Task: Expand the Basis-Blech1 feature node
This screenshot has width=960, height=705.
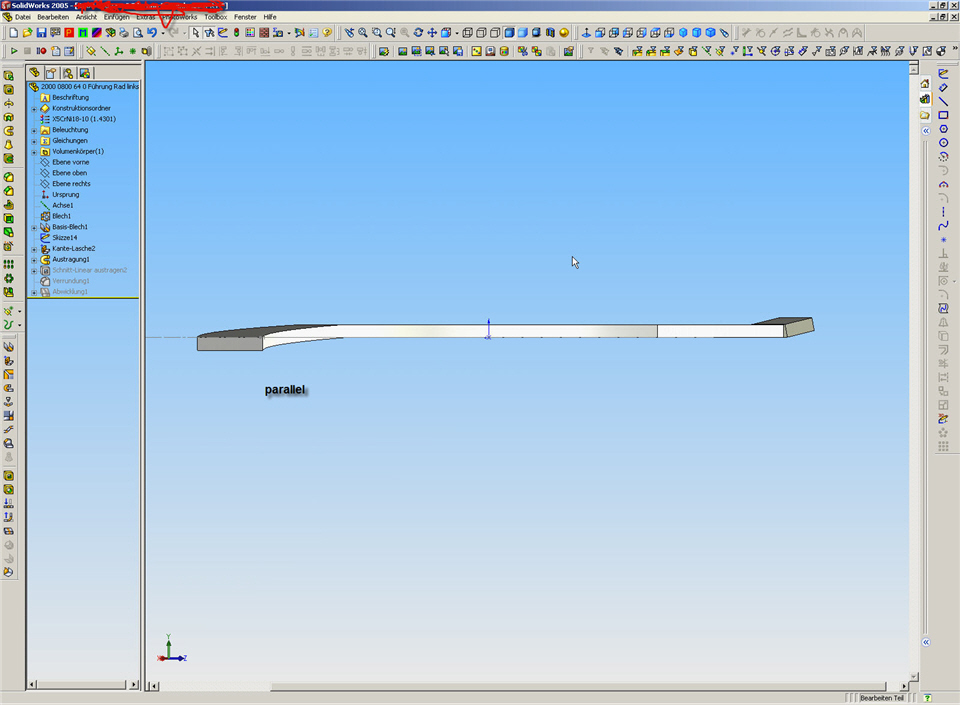Action: (34, 227)
